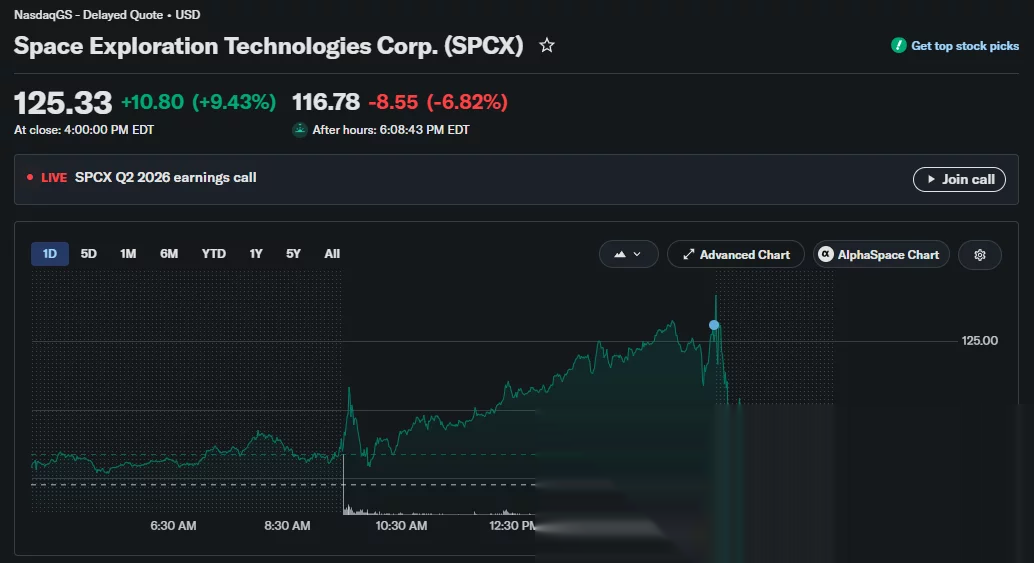The height and width of the screenshot is (563, 1034).
Task: Click the after hours moon icon
Action: pyautogui.click(x=300, y=130)
